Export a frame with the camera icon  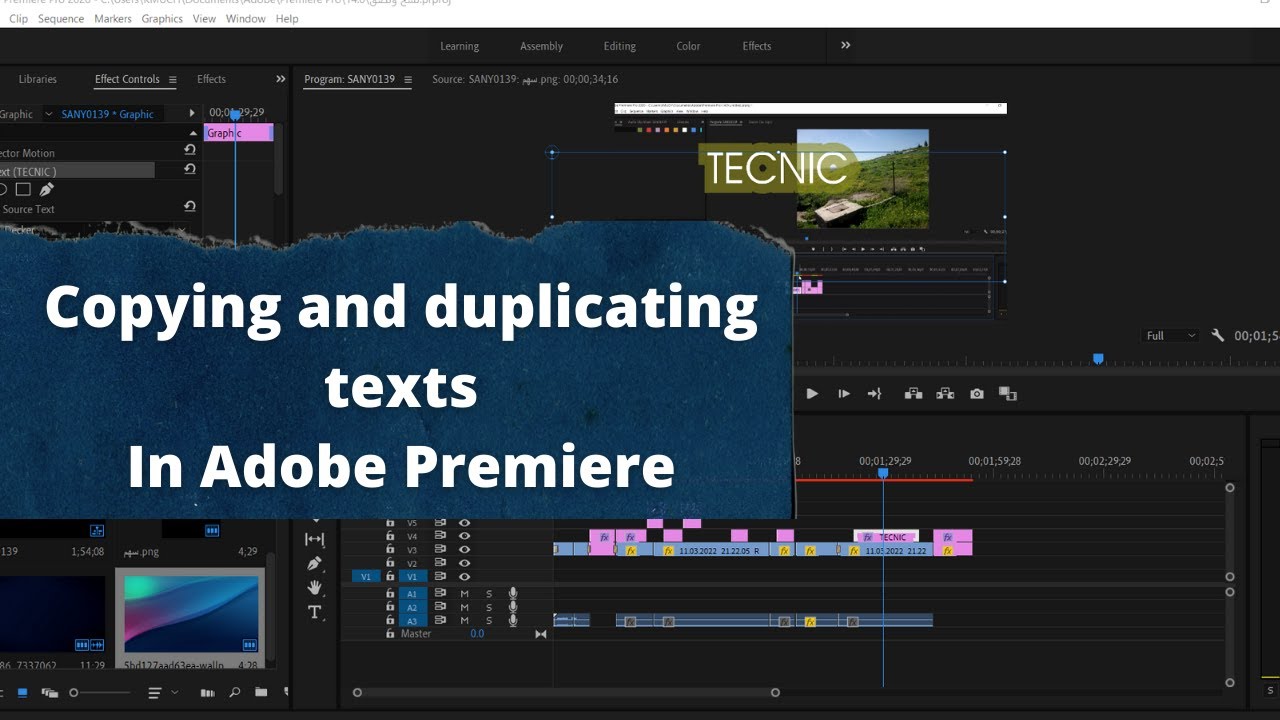pyautogui.click(x=977, y=394)
